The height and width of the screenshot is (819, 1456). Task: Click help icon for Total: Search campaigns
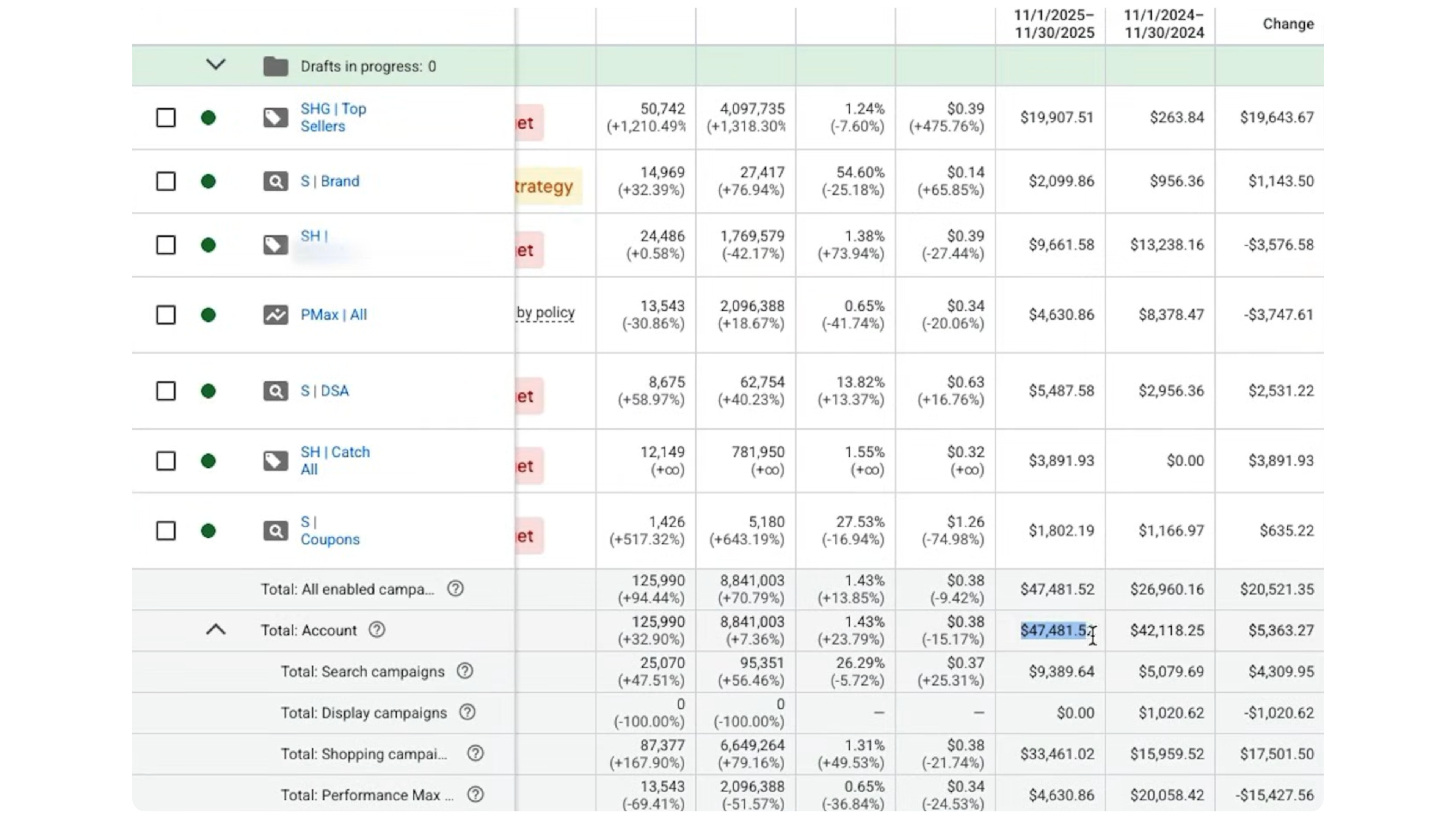[x=464, y=671]
